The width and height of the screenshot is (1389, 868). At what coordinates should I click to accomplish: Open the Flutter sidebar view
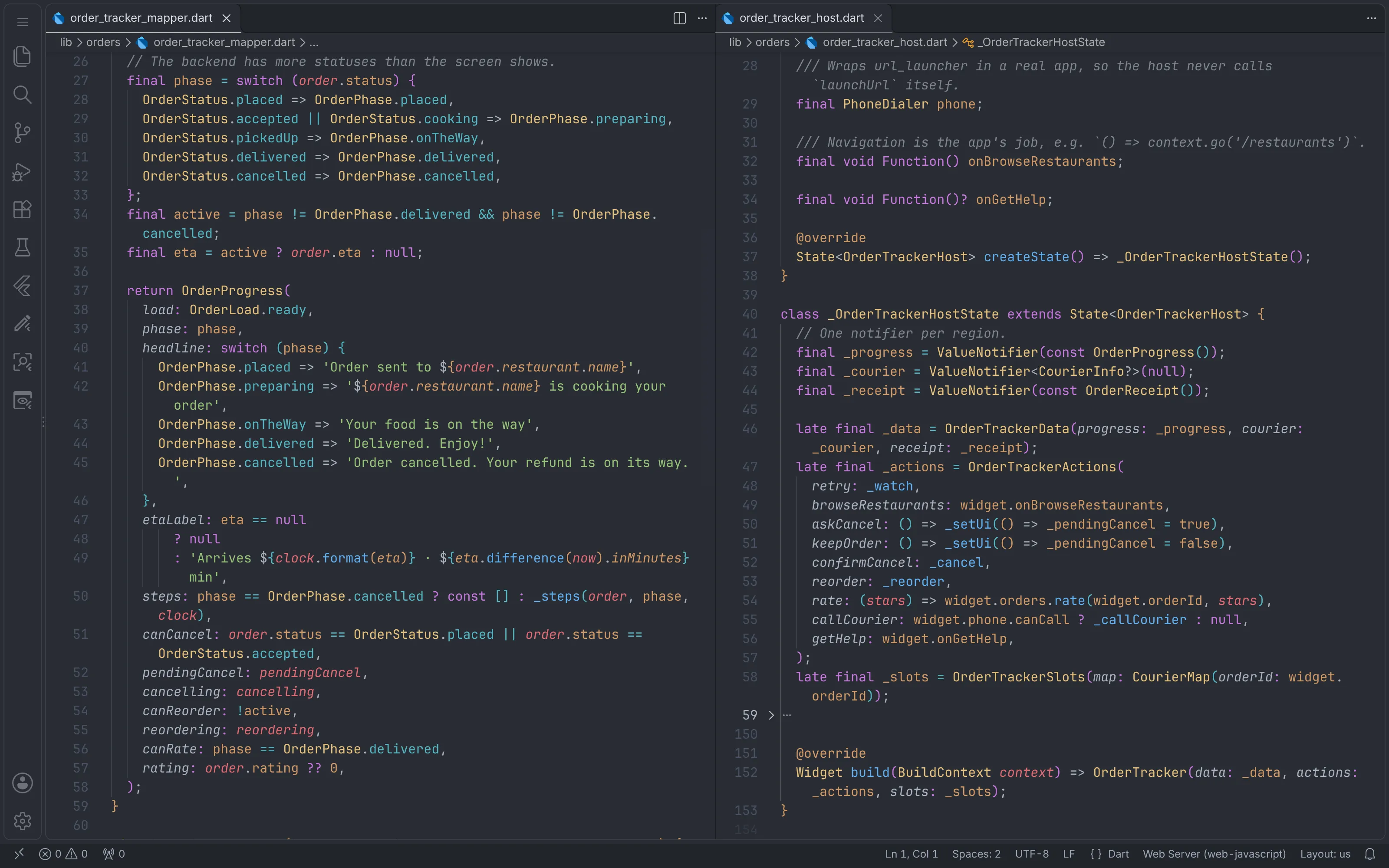(23, 285)
